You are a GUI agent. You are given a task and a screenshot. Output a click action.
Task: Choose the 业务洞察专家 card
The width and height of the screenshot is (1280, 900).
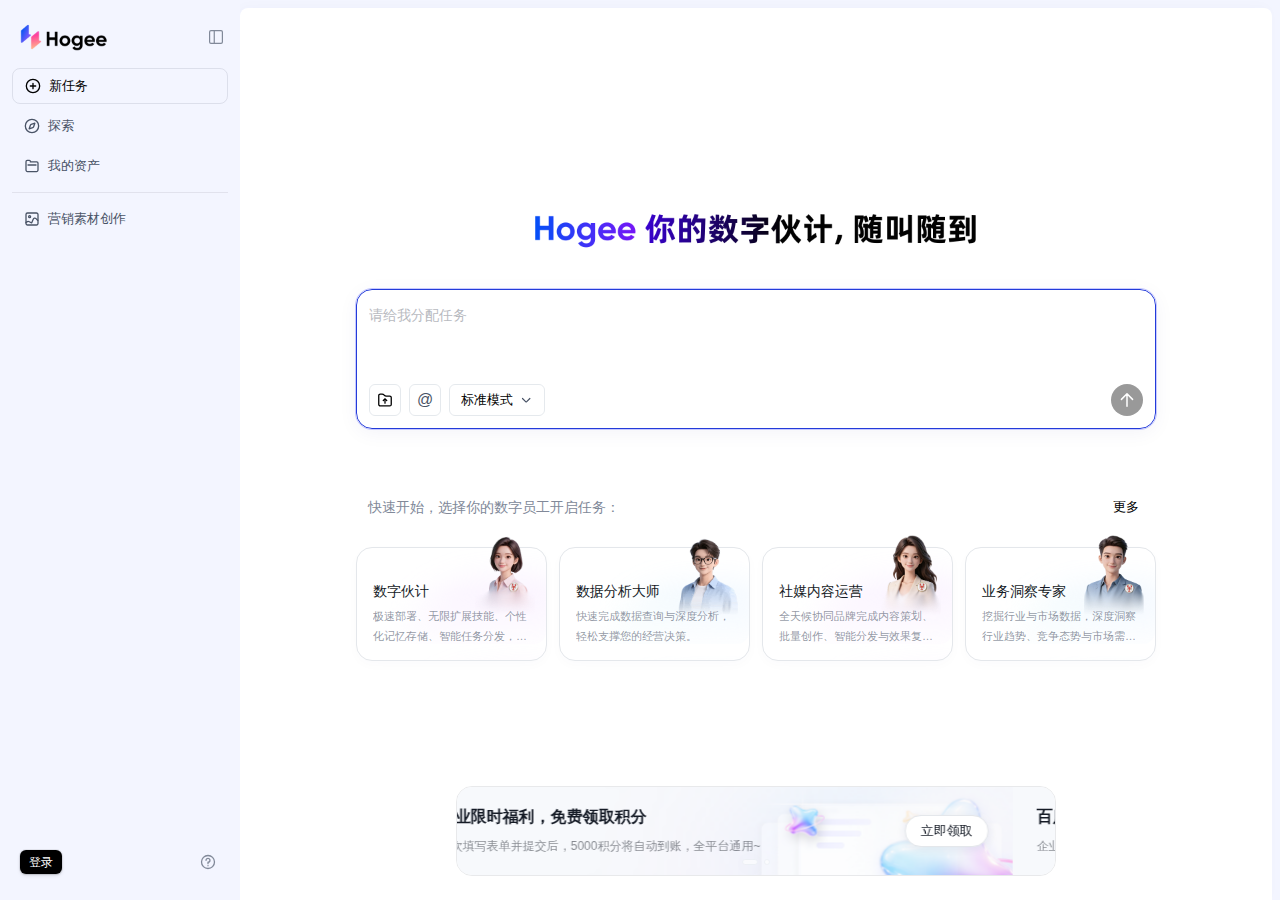[x=1060, y=604]
